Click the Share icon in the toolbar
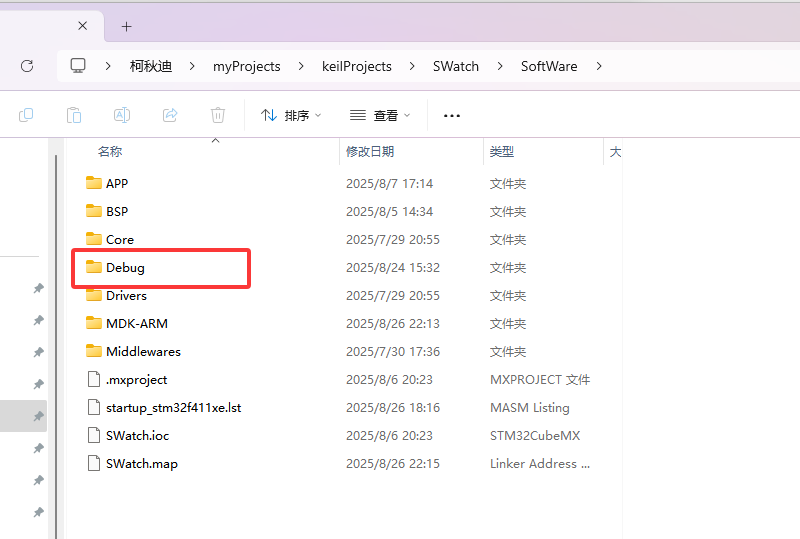This screenshot has width=800, height=539. point(170,115)
